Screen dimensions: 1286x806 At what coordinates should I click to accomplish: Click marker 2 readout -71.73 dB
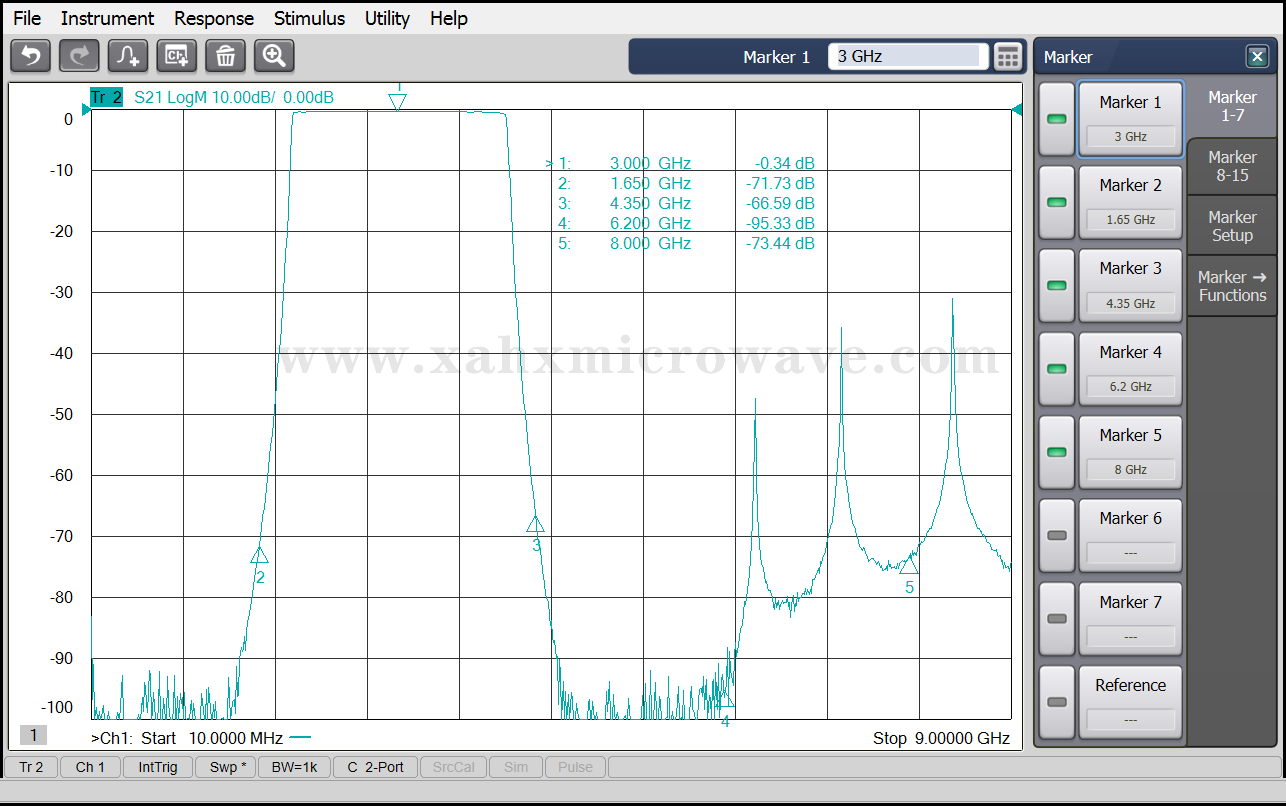pos(780,183)
